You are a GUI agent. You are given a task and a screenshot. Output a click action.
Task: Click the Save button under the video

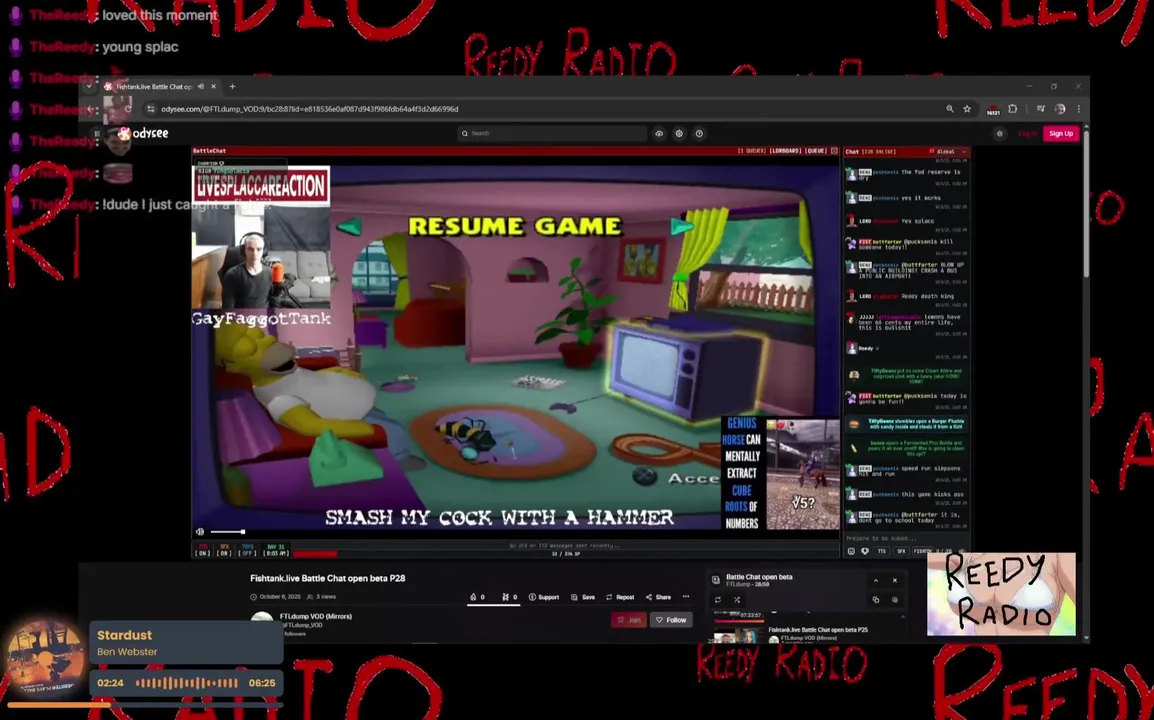click(583, 597)
